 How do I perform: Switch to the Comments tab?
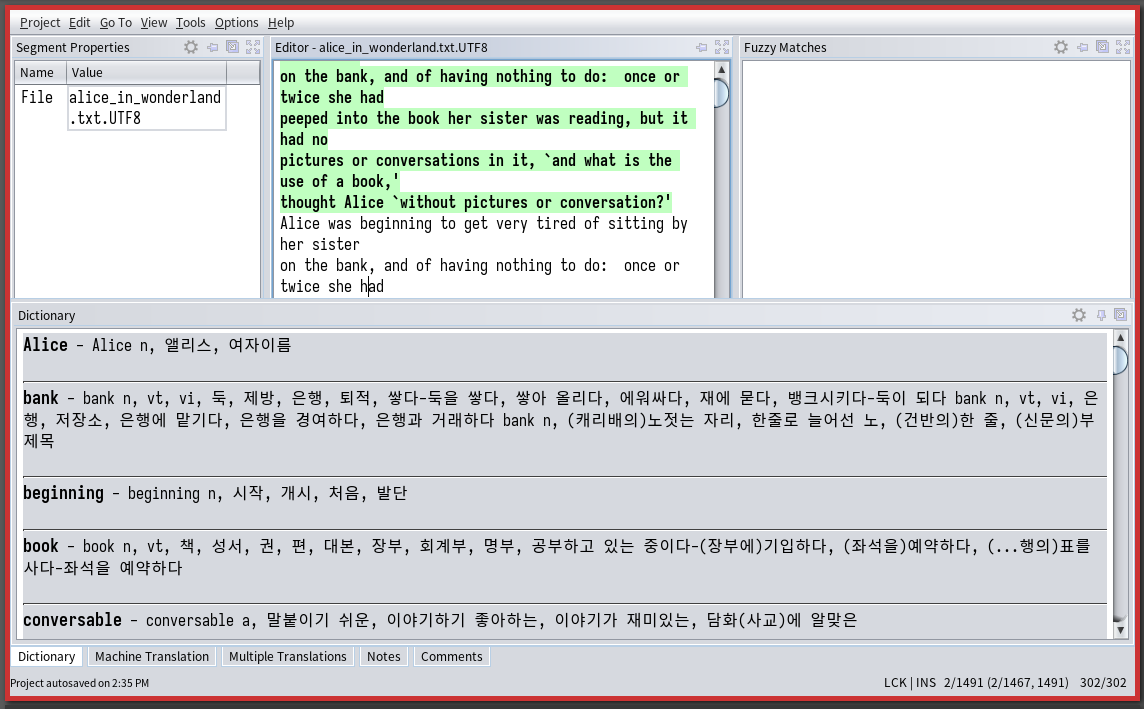[x=451, y=657]
